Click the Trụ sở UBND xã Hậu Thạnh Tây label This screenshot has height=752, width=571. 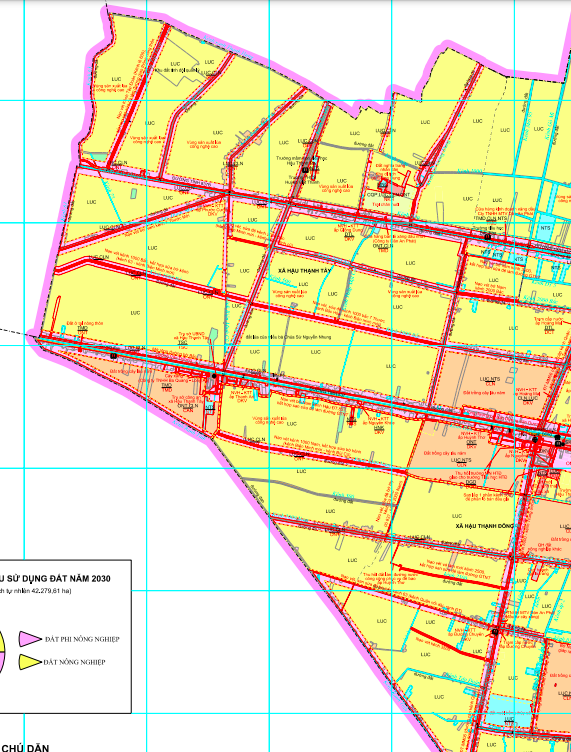pyautogui.click(x=192, y=335)
